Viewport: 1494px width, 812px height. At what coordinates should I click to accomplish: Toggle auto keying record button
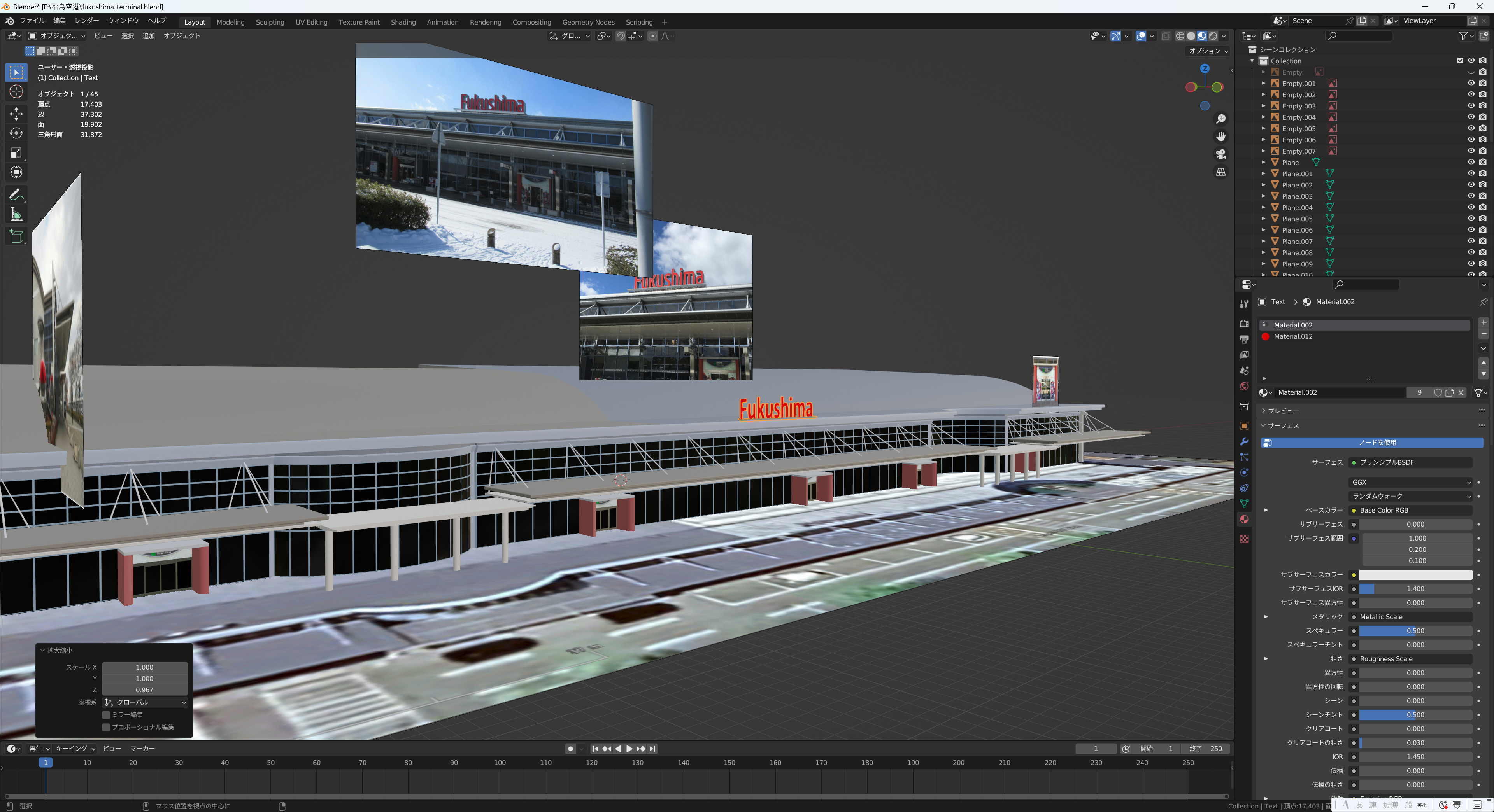tap(570, 749)
